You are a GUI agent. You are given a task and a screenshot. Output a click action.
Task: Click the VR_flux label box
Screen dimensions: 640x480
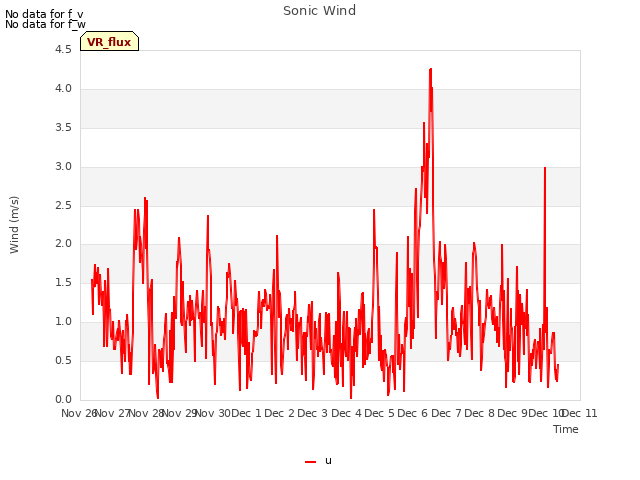click(x=109, y=41)
